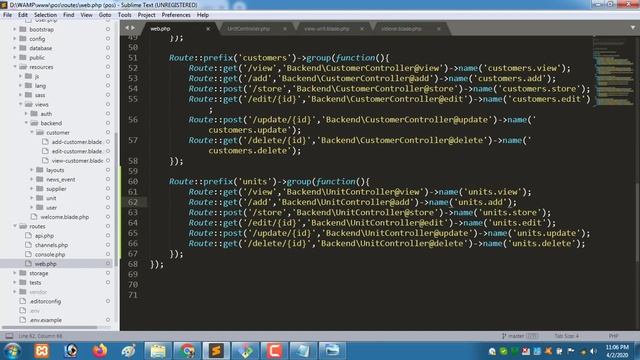
Task: Switch to the UnitController.php tab
Action: [249, 29]
